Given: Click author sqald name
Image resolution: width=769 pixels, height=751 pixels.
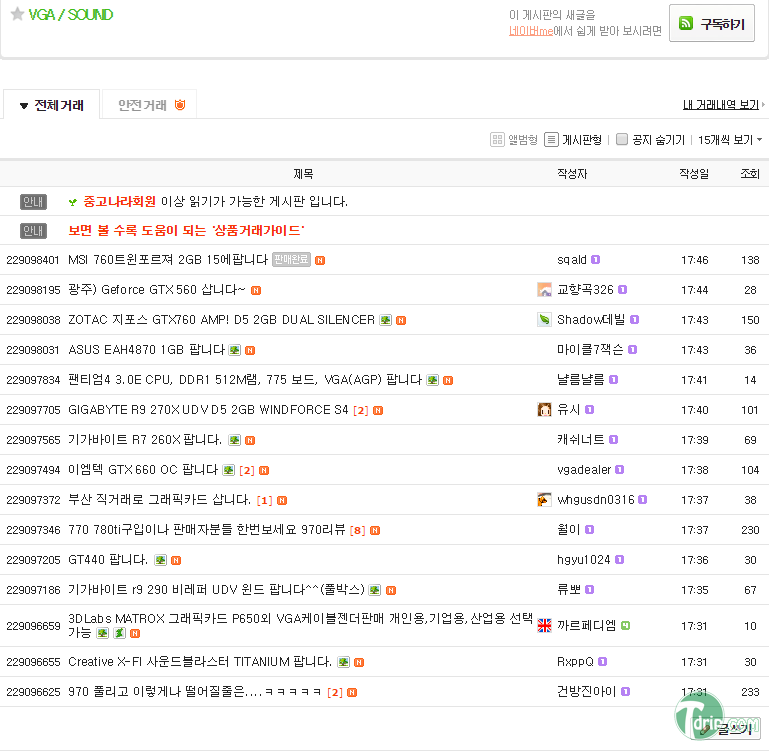Looking at the screenshot, I should (572, 259).
